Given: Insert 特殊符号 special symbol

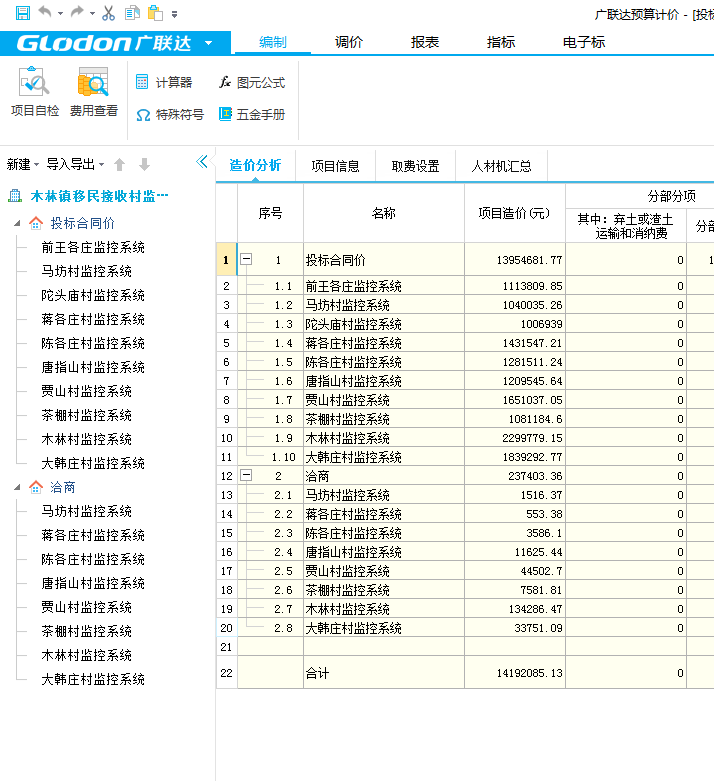Looking at the screenshot, I should point(170,115).
